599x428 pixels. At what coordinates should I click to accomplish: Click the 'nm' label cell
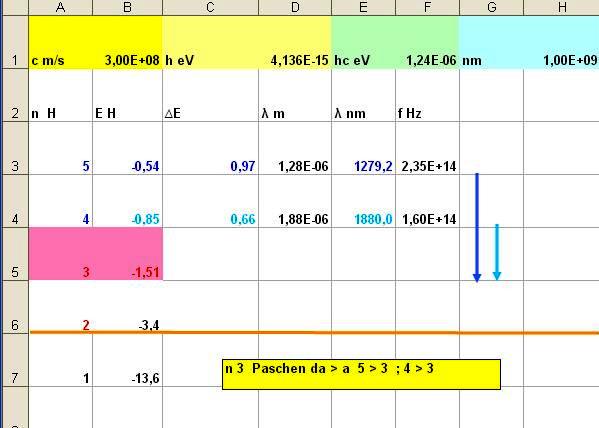pos(492,42)
